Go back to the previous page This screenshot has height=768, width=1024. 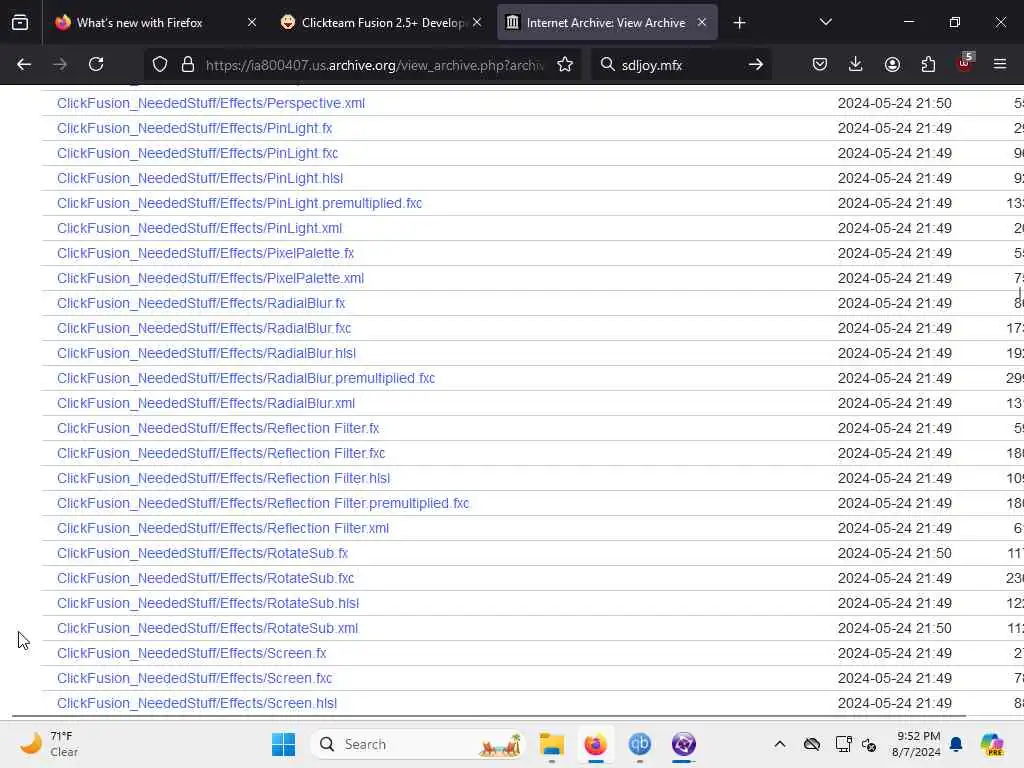pyautogui.click(x=24, y=64)
